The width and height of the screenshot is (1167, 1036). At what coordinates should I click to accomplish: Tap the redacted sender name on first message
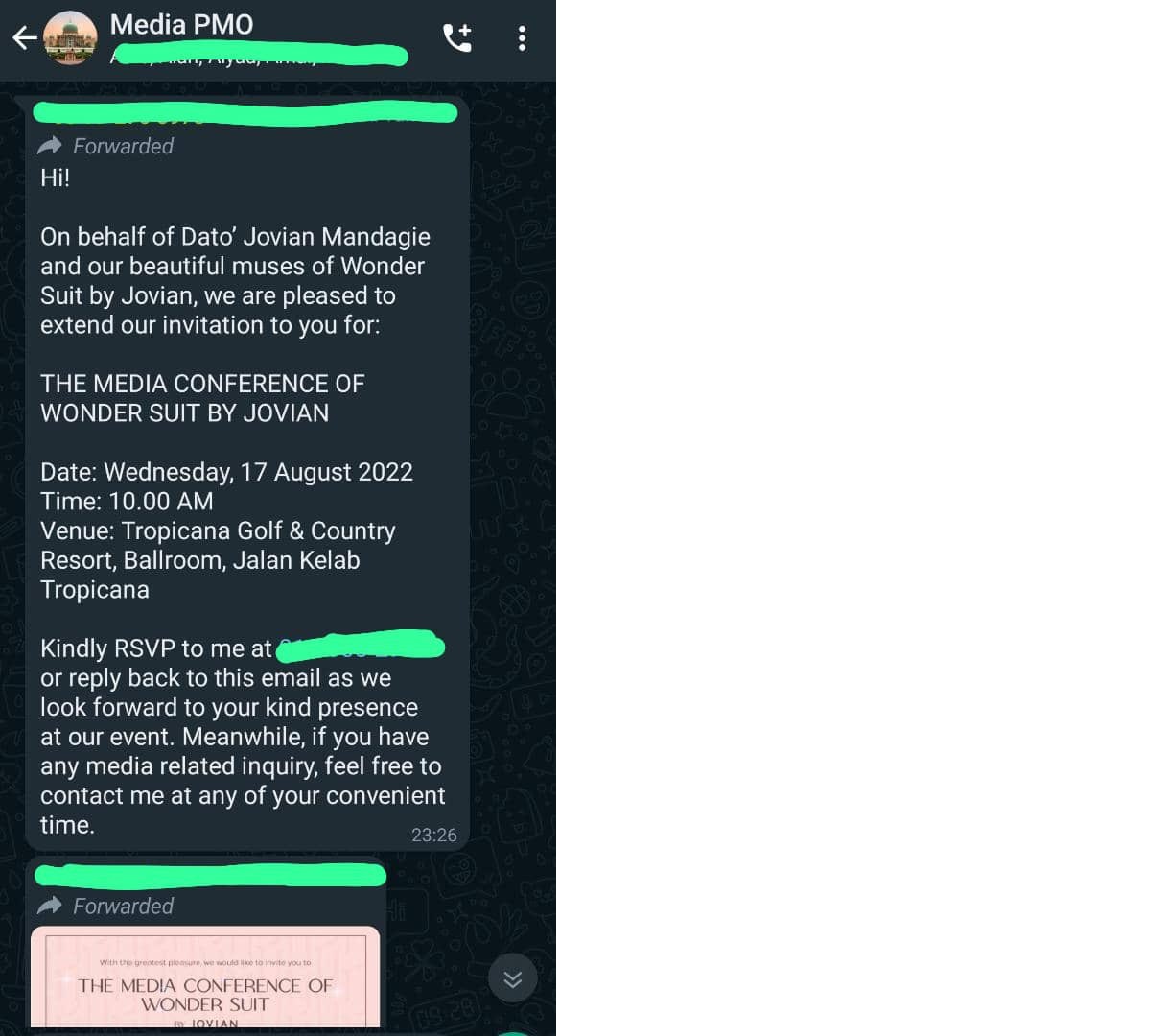coord(245,113)
